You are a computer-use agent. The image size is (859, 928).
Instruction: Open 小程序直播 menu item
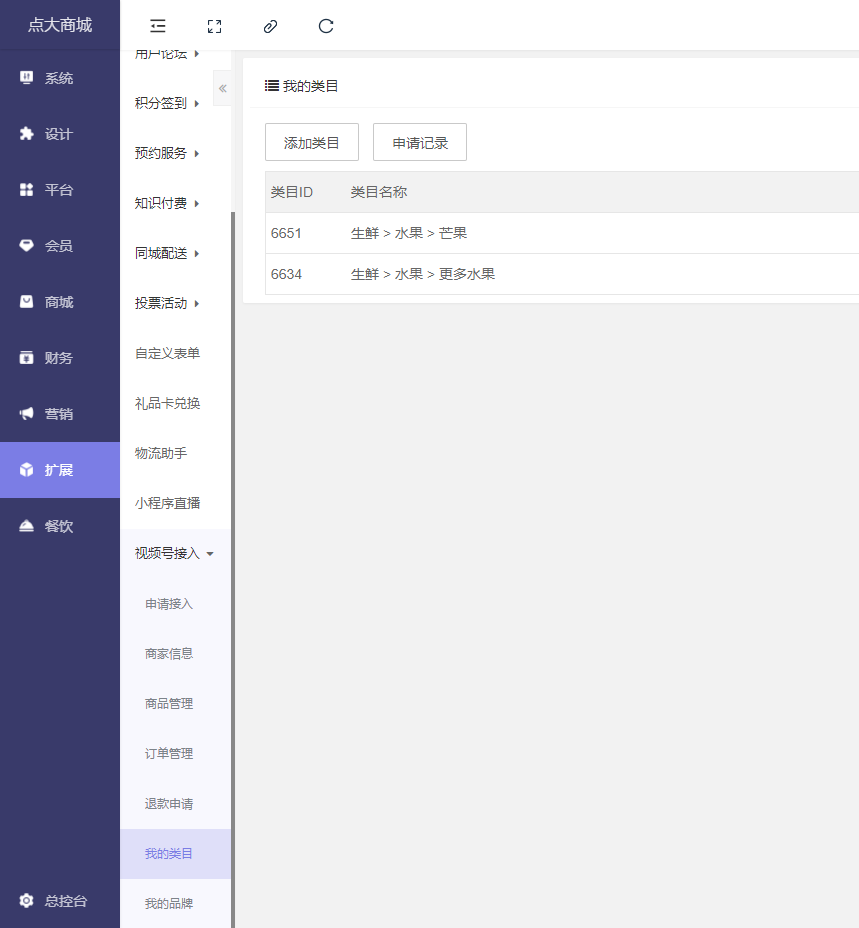168,503
